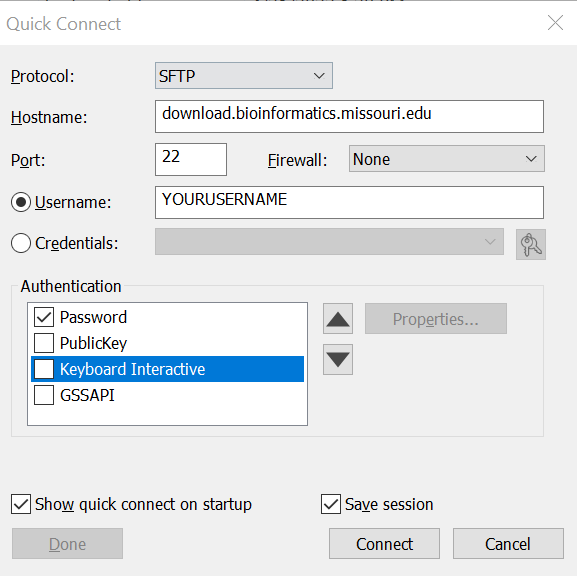The image size is (577, 576).
Task: Click the Port number field
Action: click(x=191, y=159)
